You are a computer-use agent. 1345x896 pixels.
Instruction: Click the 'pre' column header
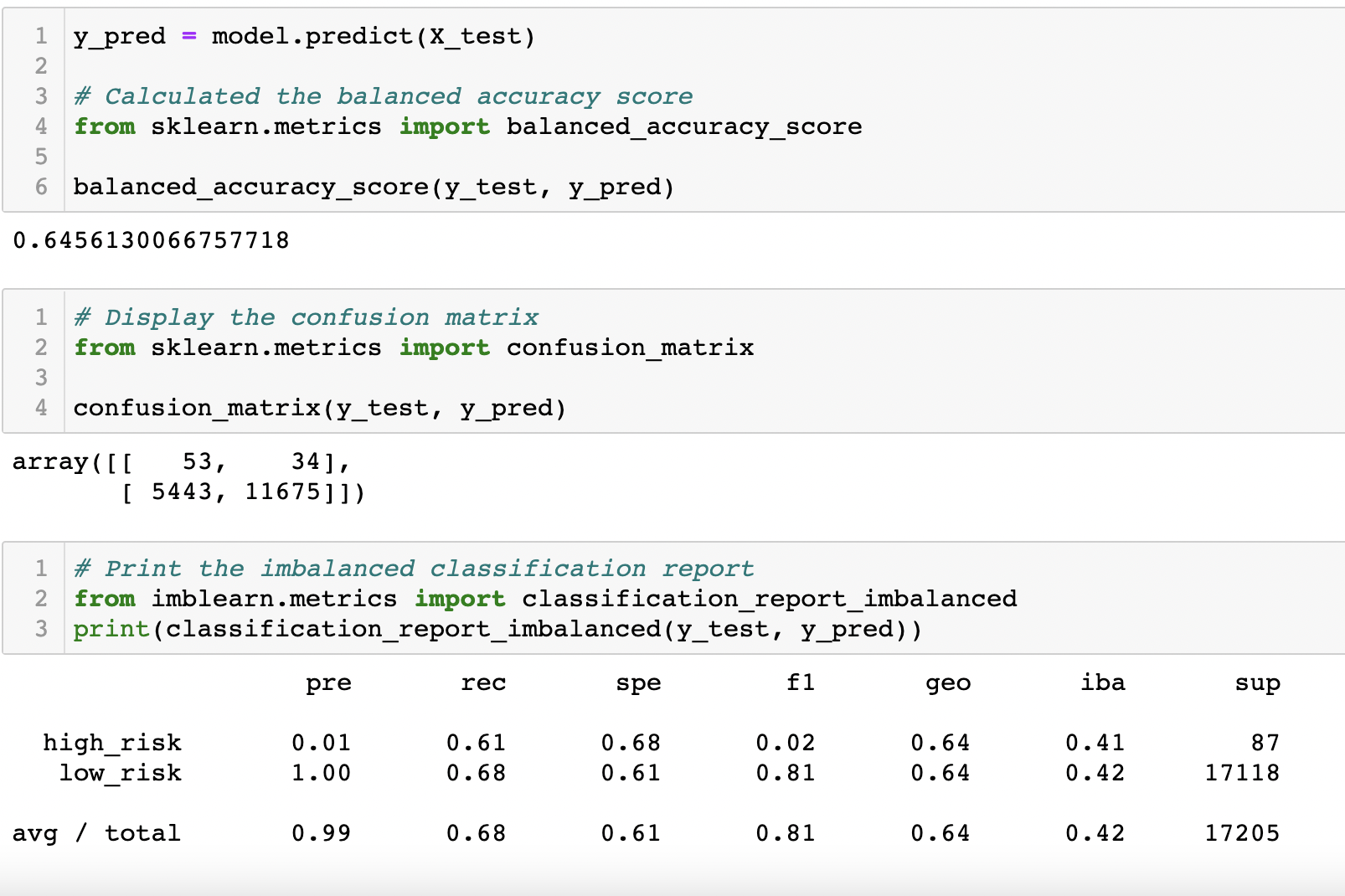click(329, 684)
